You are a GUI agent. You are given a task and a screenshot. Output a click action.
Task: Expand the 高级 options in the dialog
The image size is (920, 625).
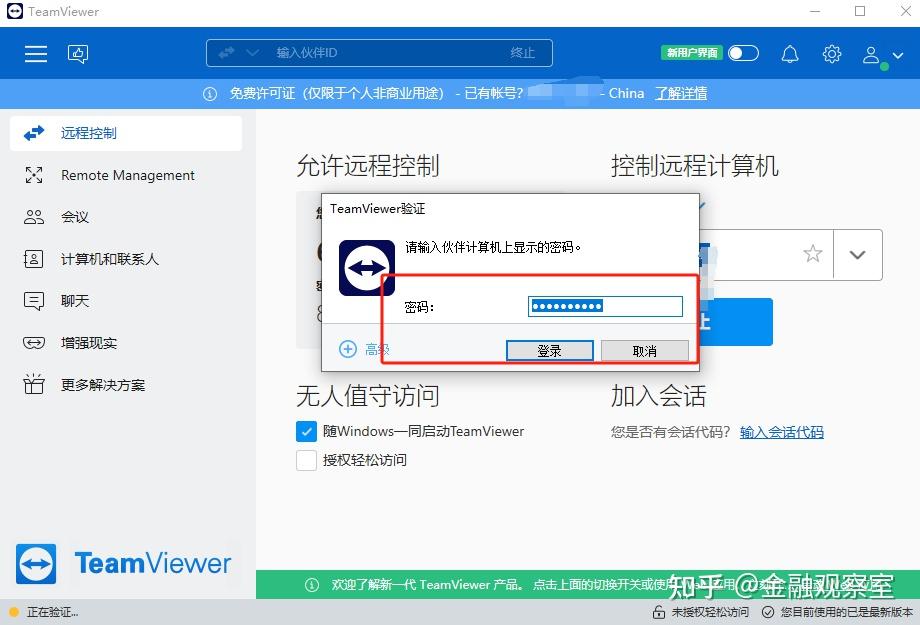pyautogui.click(x=367, y=349)
